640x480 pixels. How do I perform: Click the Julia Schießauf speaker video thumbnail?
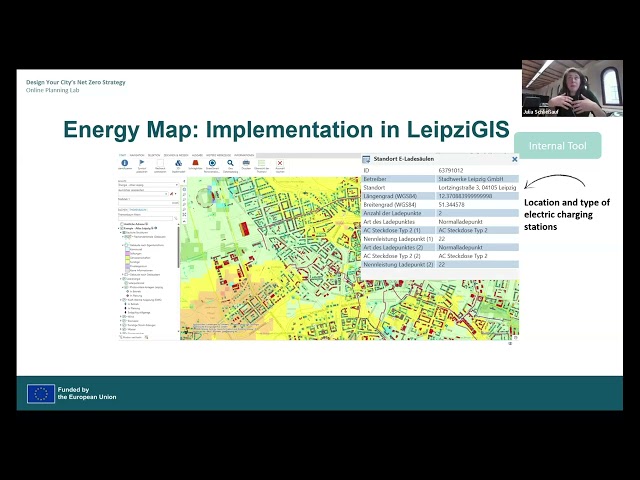point(572,89)
